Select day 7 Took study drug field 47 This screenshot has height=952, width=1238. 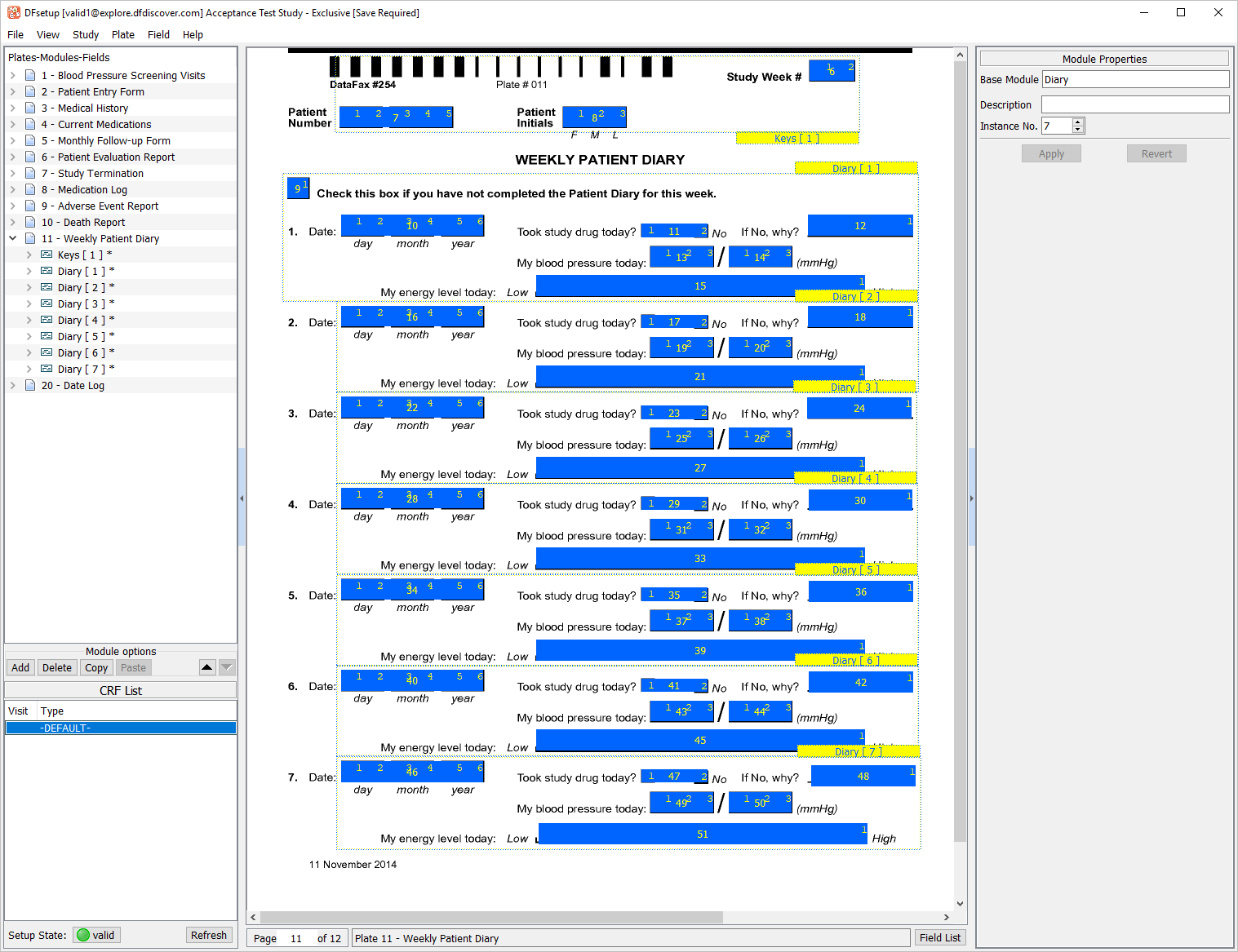point(674,777)
